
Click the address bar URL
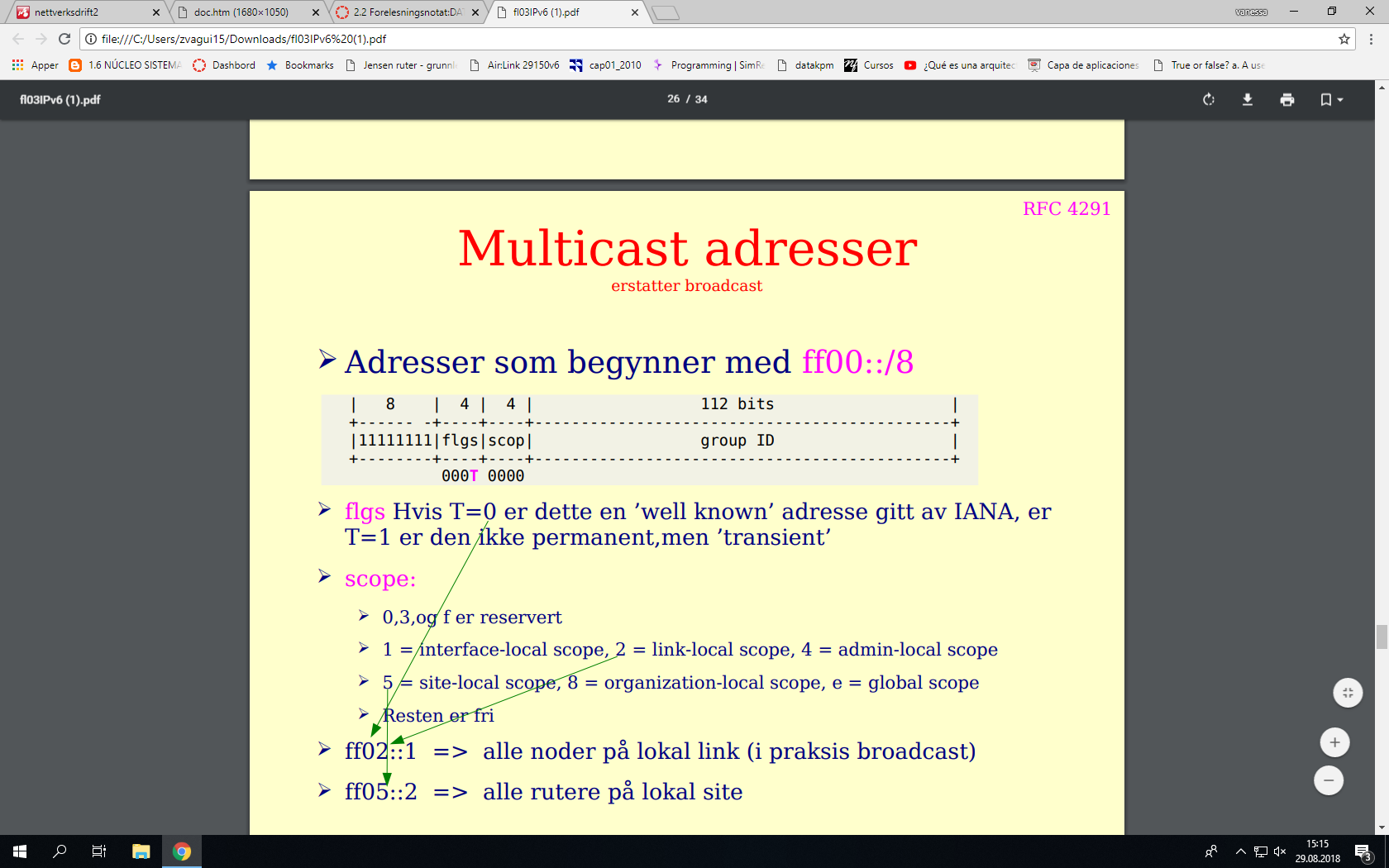point(244,39)
